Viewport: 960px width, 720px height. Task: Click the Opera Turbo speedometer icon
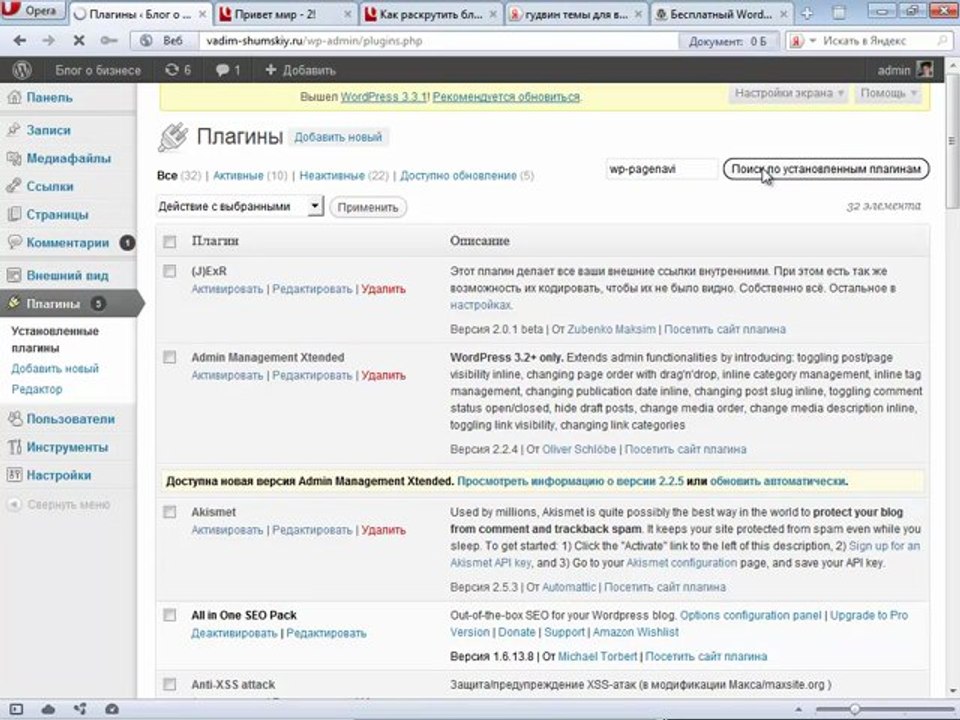[x=112, y=710]
